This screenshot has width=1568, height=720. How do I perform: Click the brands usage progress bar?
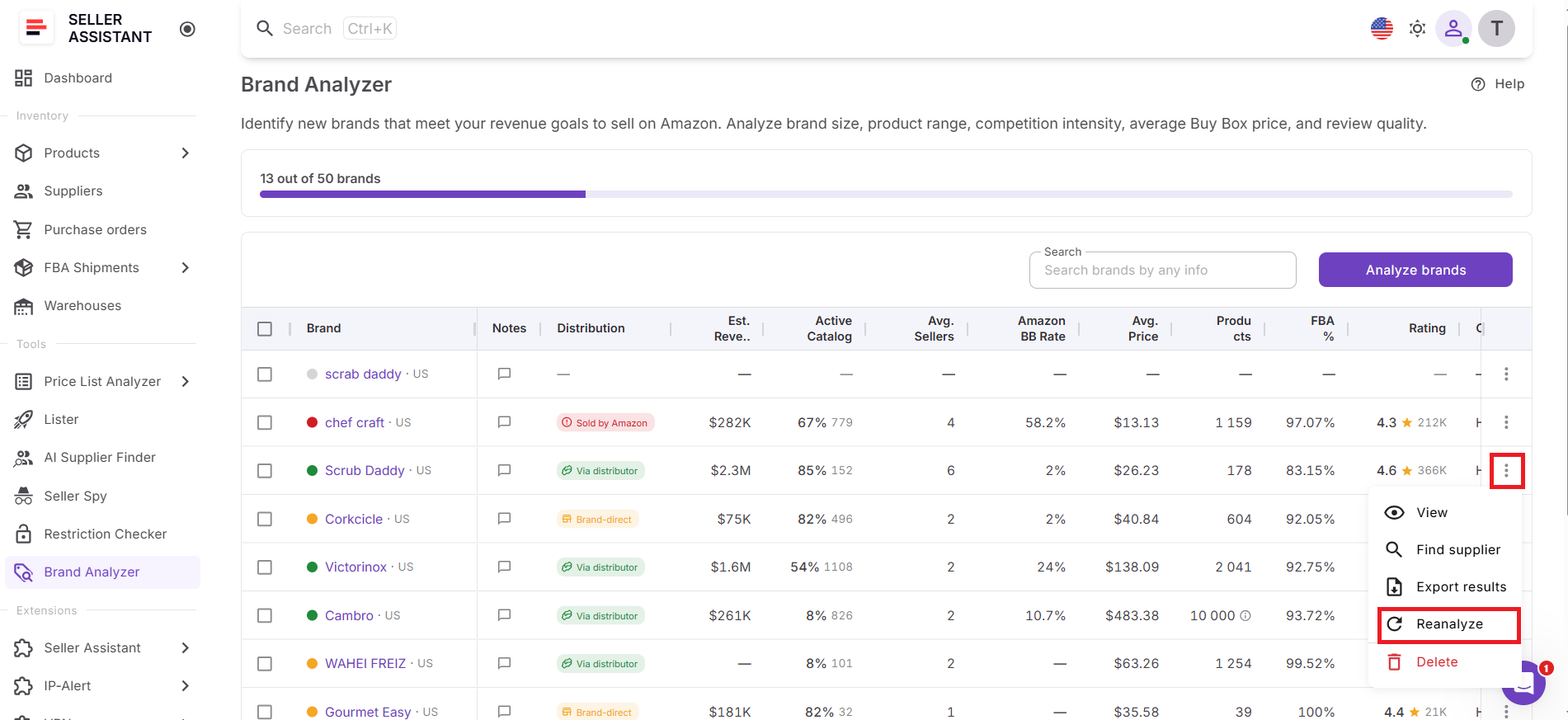click(x=886, y=195)
